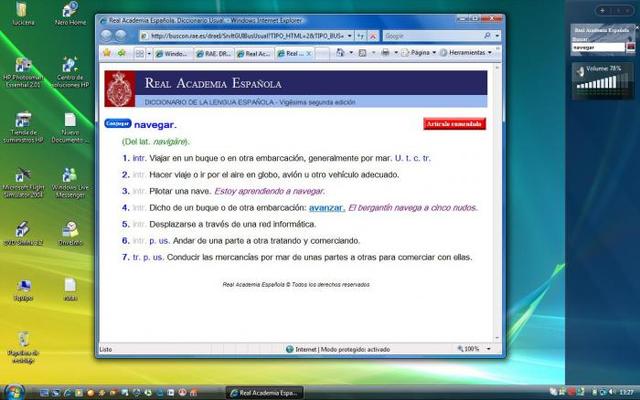Open a new blank tab
The height and width of the screenshot is (400, 640).
322,53
